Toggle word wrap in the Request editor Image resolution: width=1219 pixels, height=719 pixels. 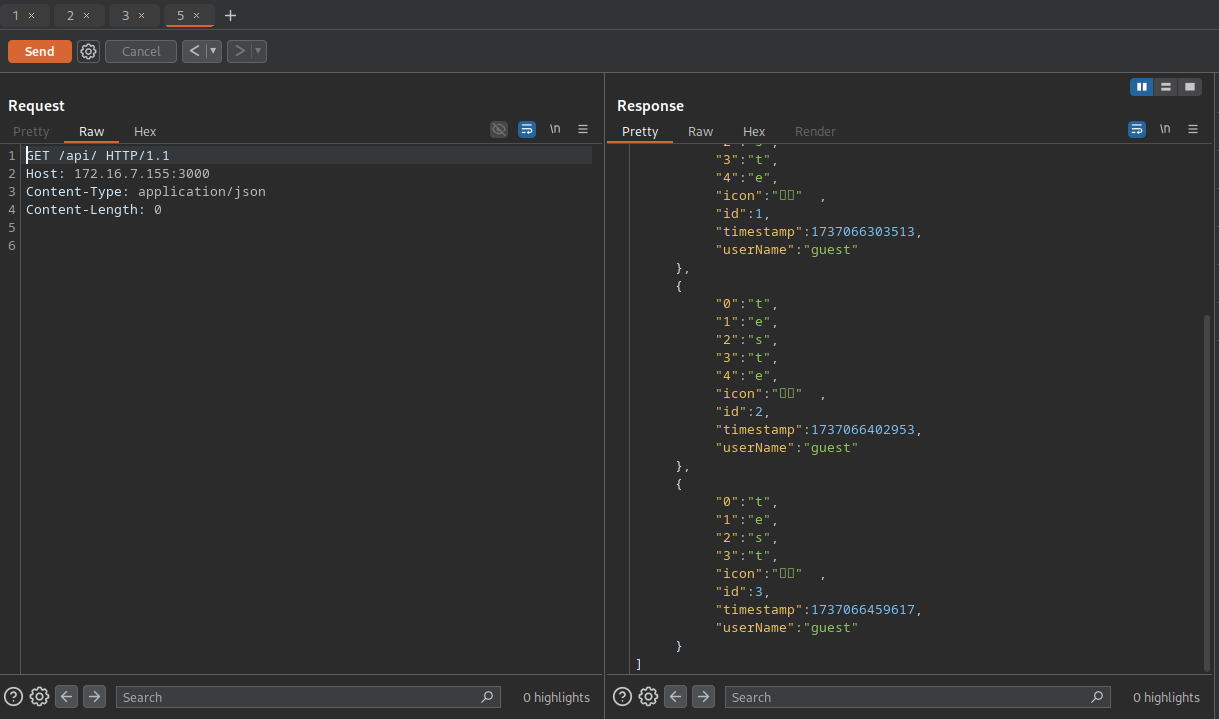point(527,129)
